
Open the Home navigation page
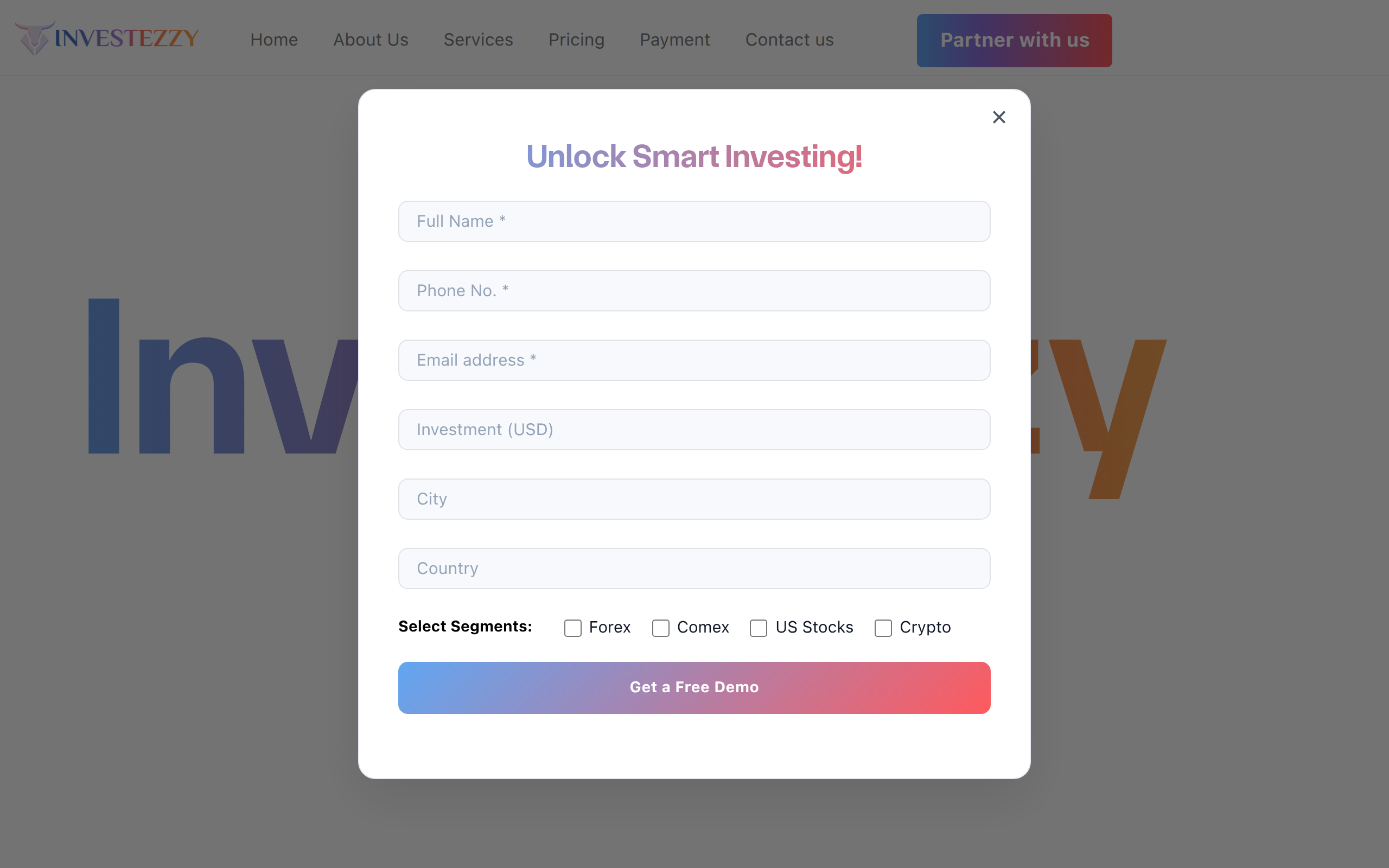(274, 40)
